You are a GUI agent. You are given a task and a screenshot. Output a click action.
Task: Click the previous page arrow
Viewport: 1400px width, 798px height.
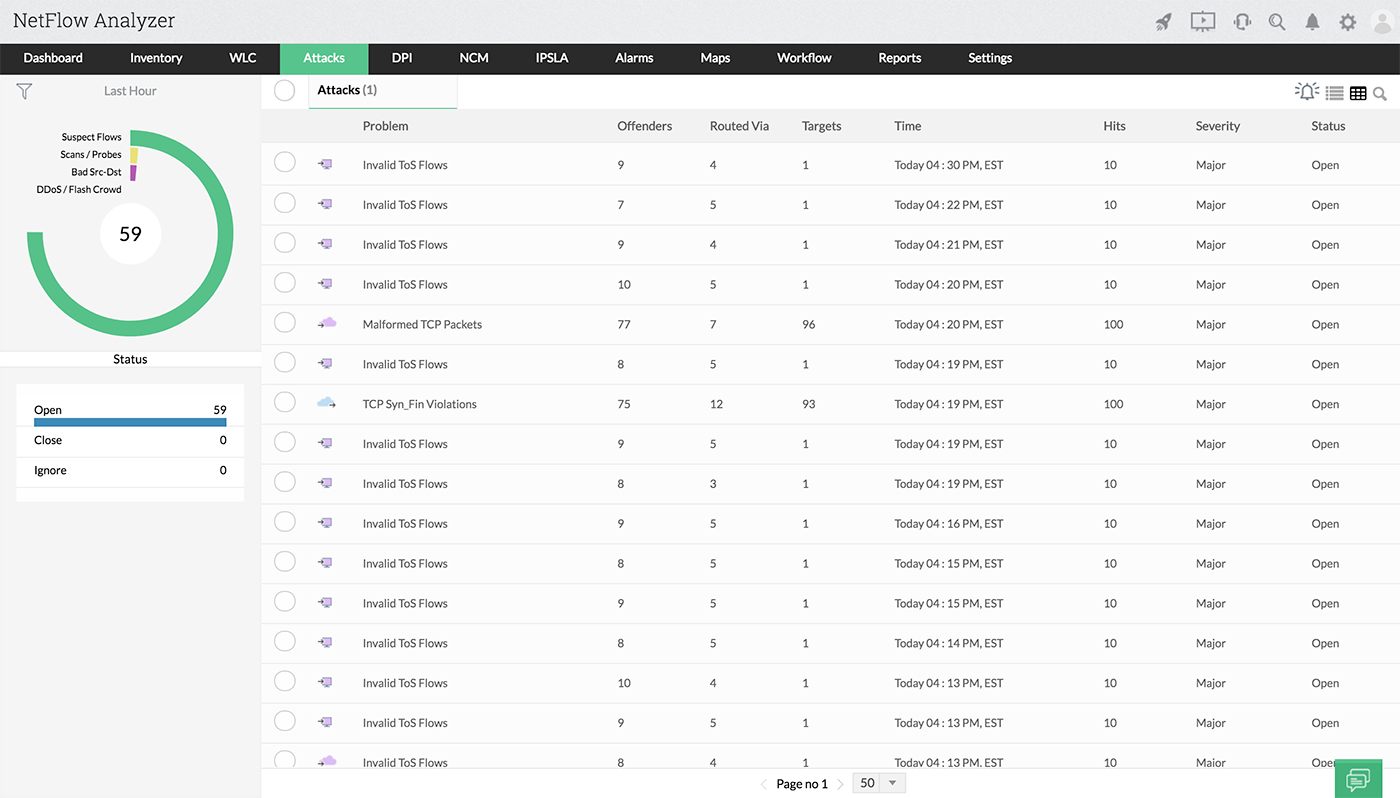coord(764,784)
